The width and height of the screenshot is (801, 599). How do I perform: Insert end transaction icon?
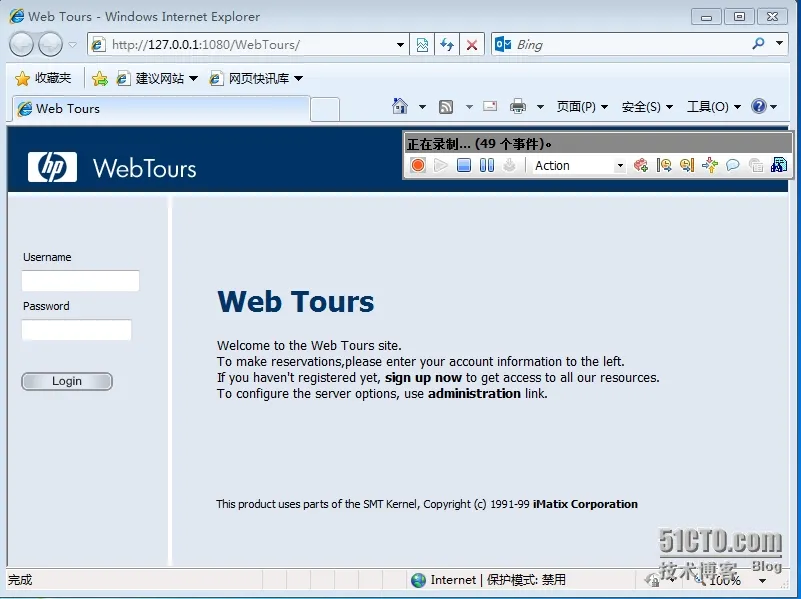point(687,165)
